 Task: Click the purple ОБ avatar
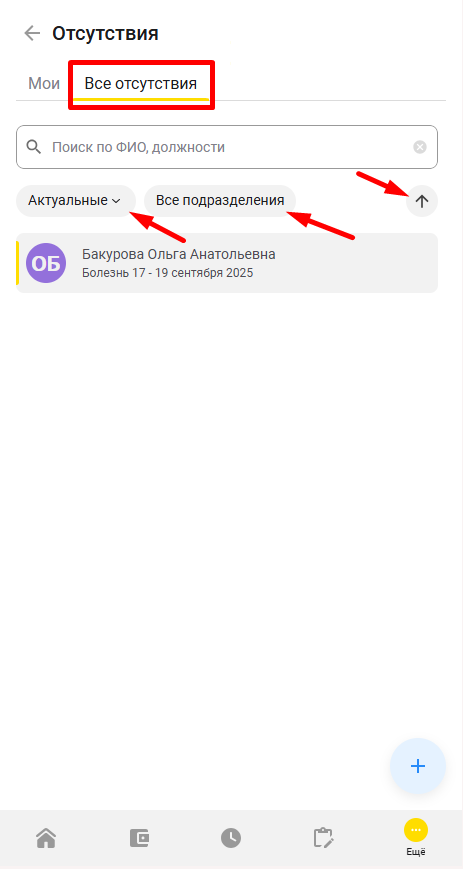46,263
